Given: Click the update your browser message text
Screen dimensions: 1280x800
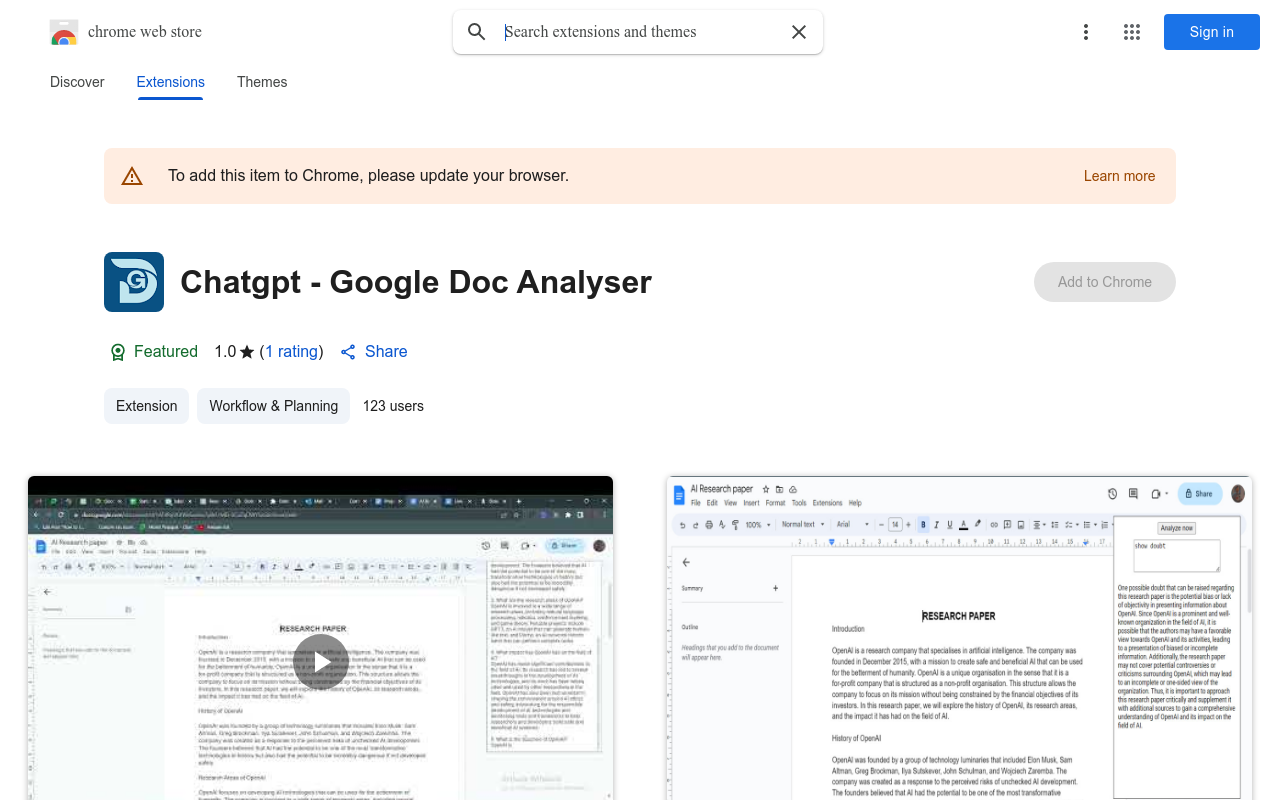Looking at the screenshot, I should [368, 176].
